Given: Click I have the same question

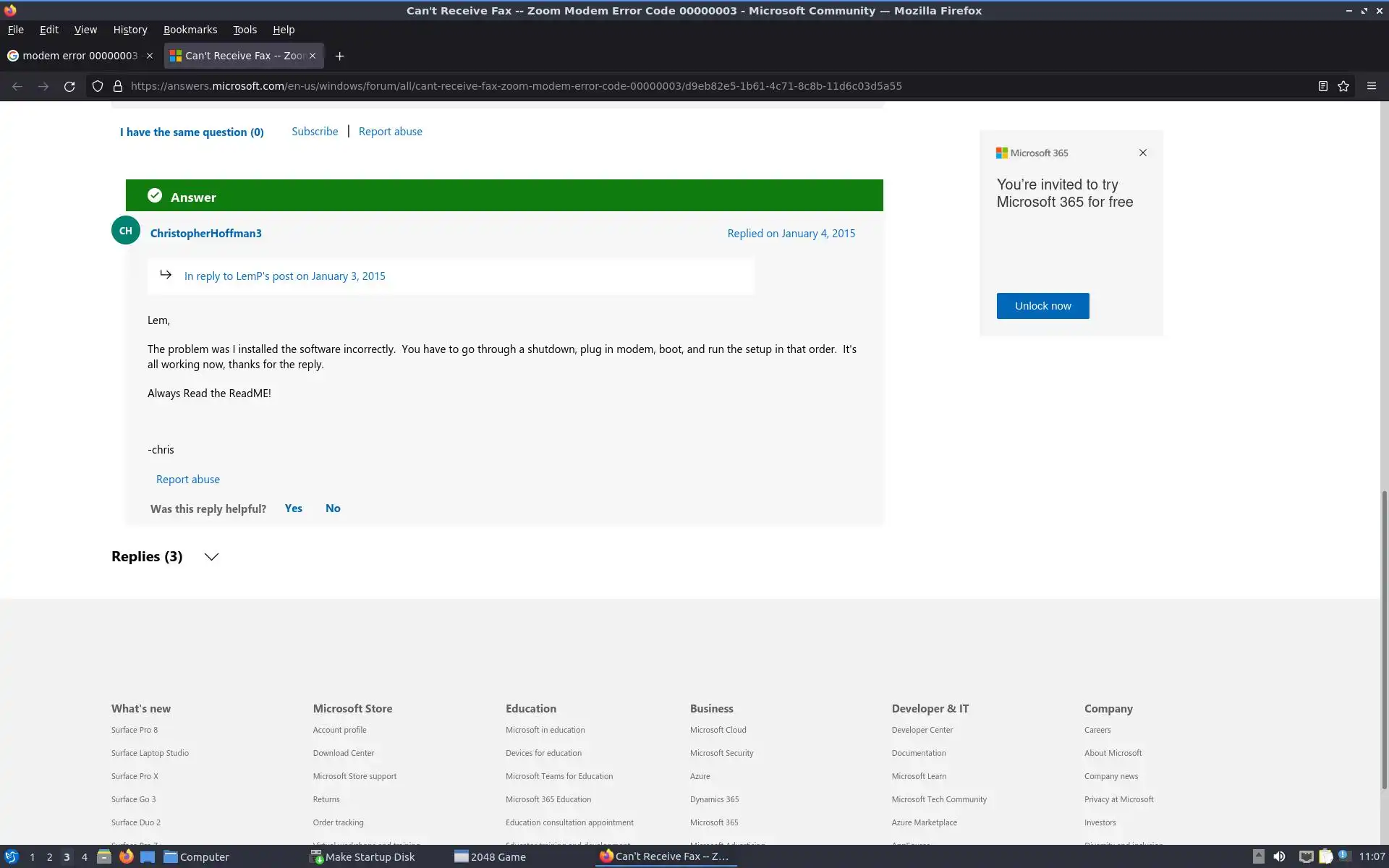Looking at the screenshot, I should [x=192, y=132].
